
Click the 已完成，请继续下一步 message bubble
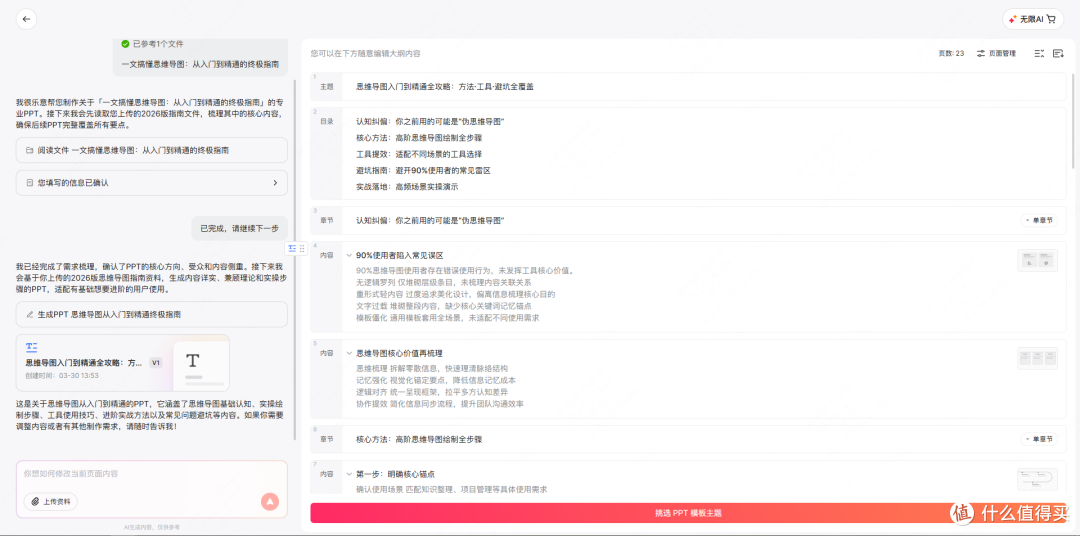click(x=239, y=229)
